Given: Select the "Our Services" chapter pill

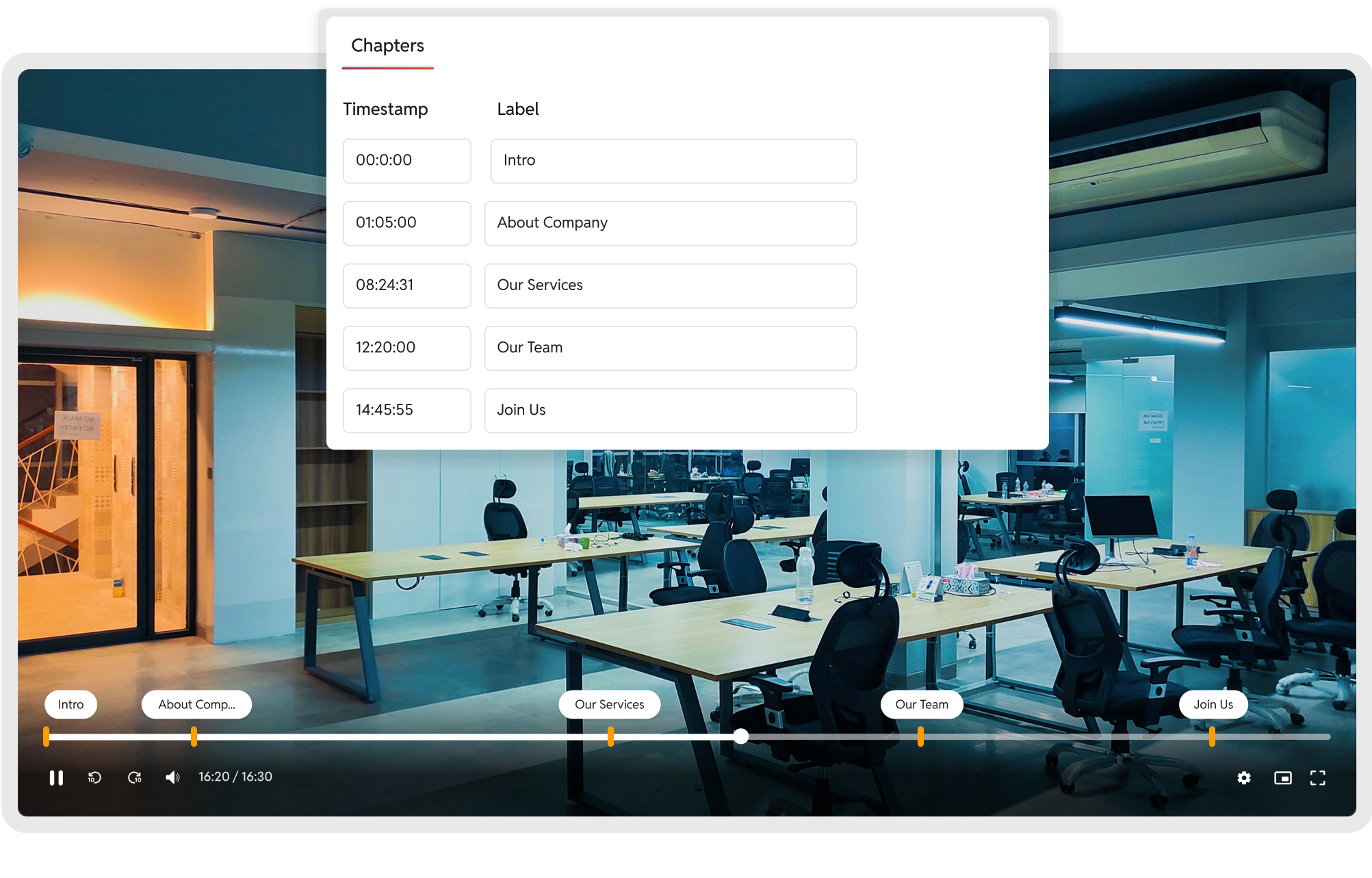Looking at the screenshot, I should [609, 703].
